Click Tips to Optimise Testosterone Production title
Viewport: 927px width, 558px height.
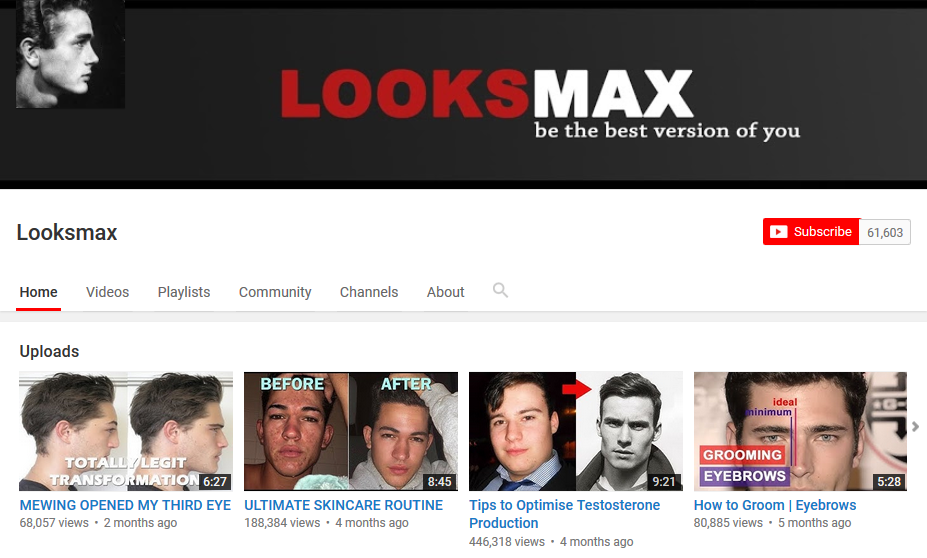(565, 514)
